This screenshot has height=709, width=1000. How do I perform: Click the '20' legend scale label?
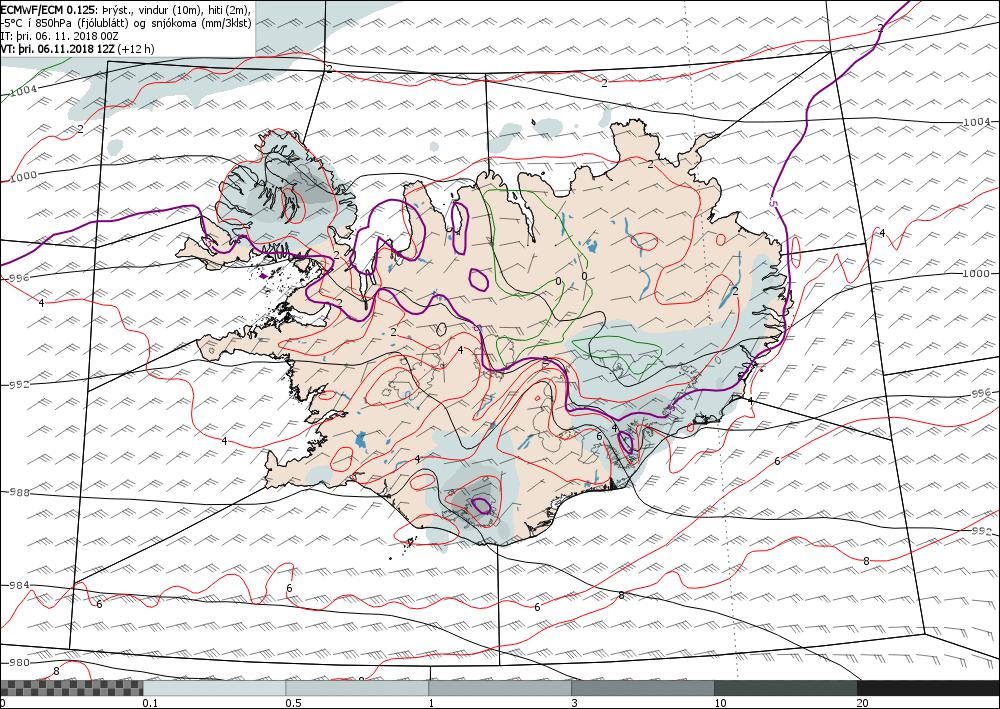click(863, 703)
